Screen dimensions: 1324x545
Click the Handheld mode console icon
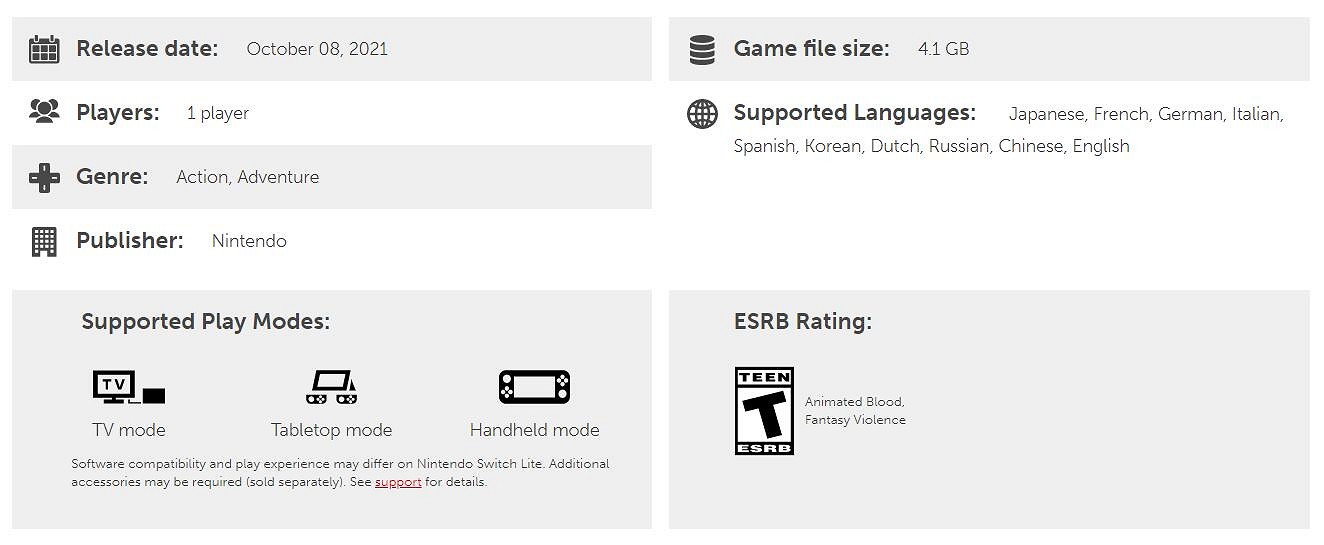[534, 387]
